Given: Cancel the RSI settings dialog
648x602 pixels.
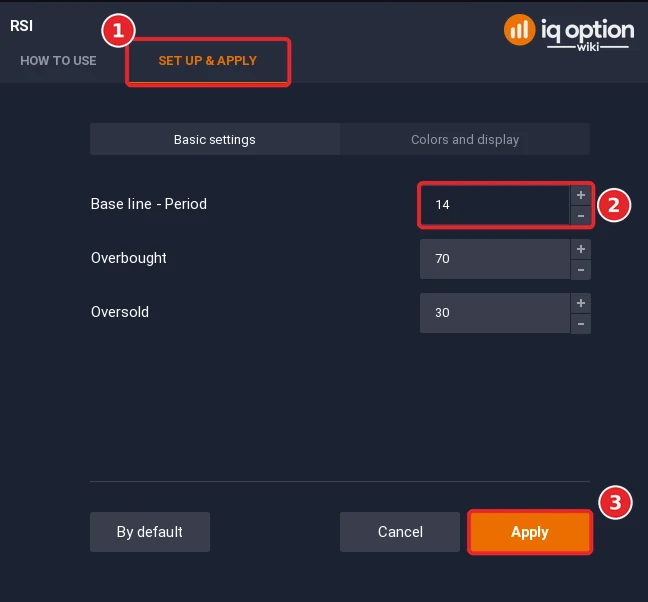Looking at the screenshot, I should [x=400, y=532].
